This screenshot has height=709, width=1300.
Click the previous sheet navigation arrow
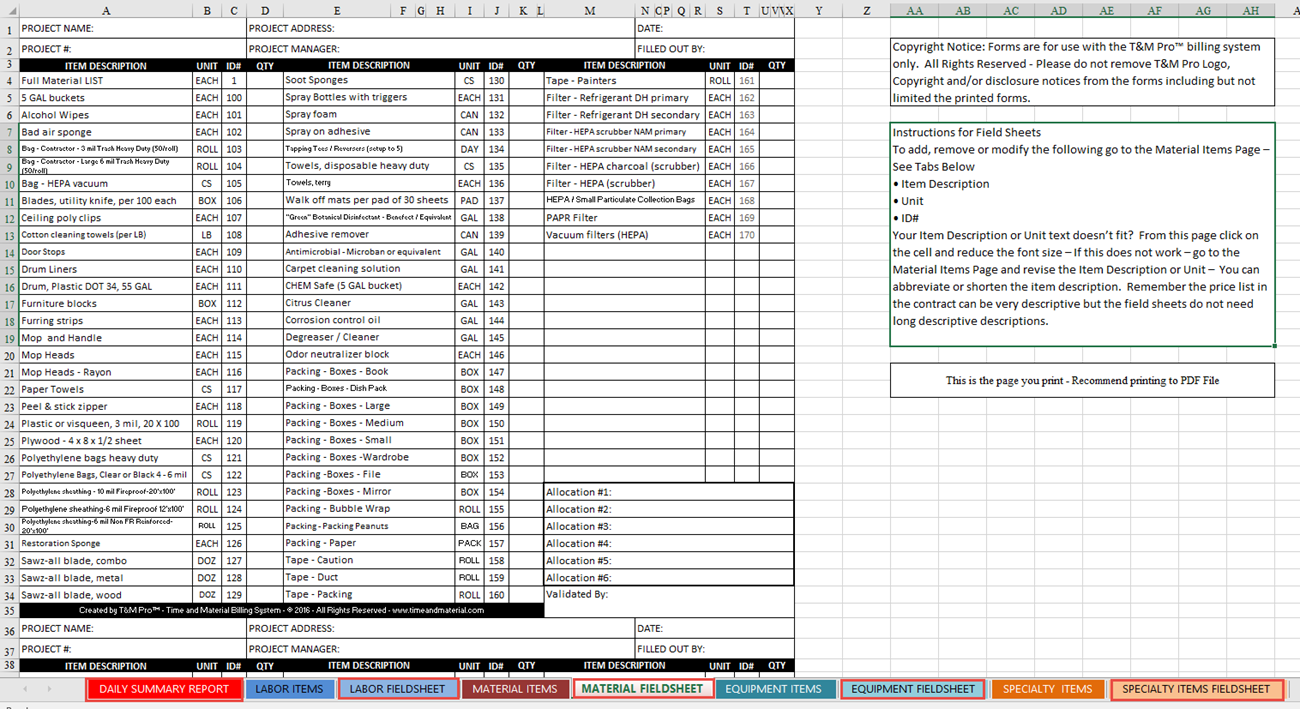pos(26,689)
